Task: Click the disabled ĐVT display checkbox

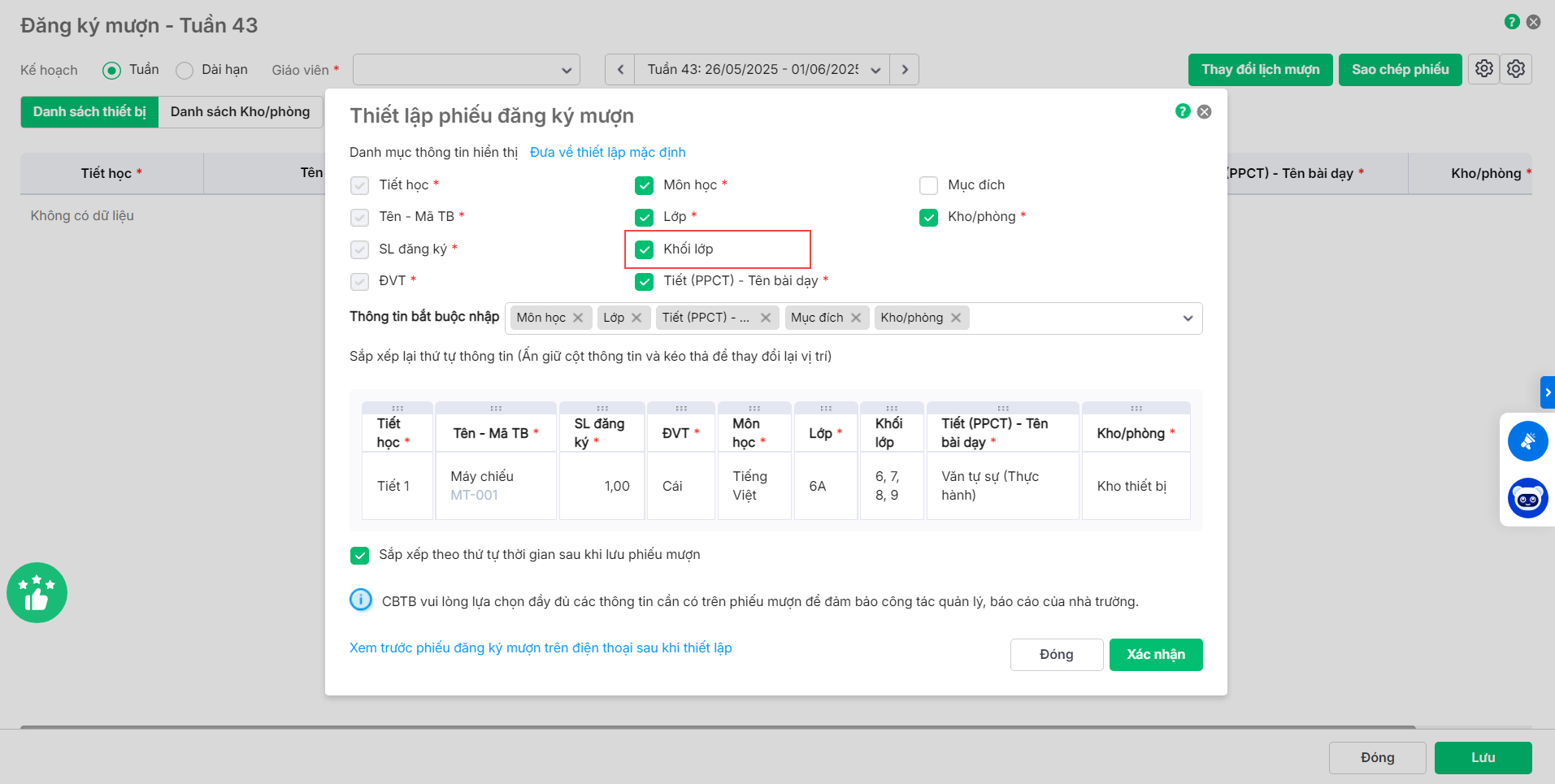Action: (360, 282)
